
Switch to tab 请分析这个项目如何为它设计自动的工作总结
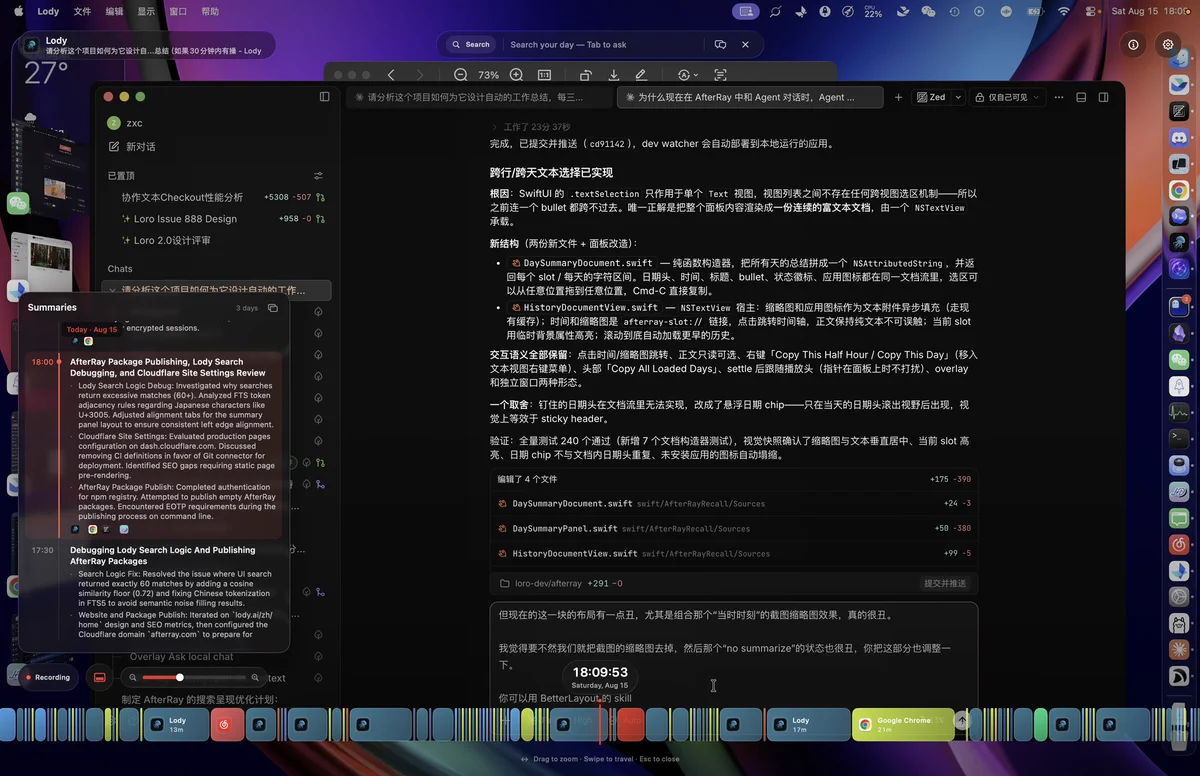click(x=479, y=97)
